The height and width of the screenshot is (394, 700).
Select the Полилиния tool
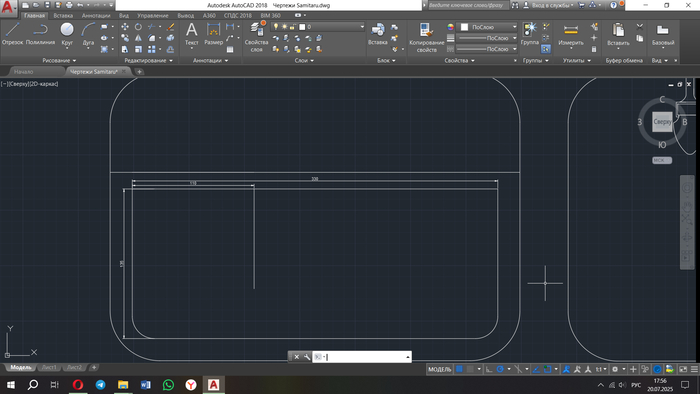(x=40, y=33)
